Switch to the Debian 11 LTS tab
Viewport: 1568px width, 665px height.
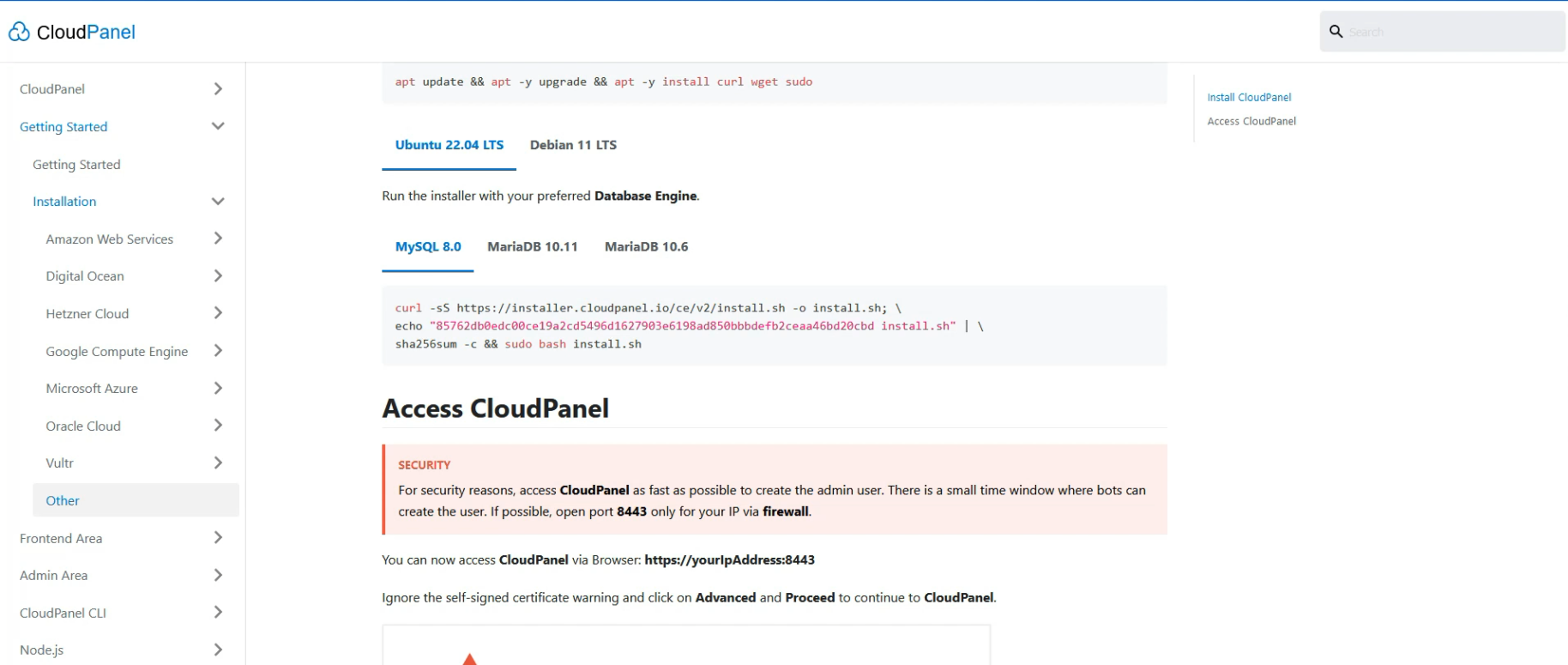(573, 145)
